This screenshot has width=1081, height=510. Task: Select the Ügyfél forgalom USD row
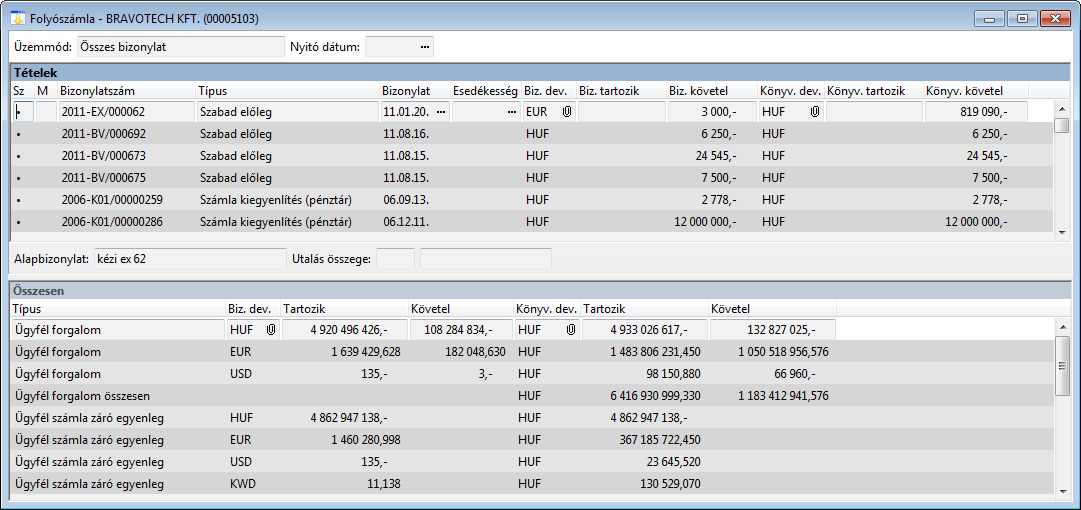pos(532,374)
